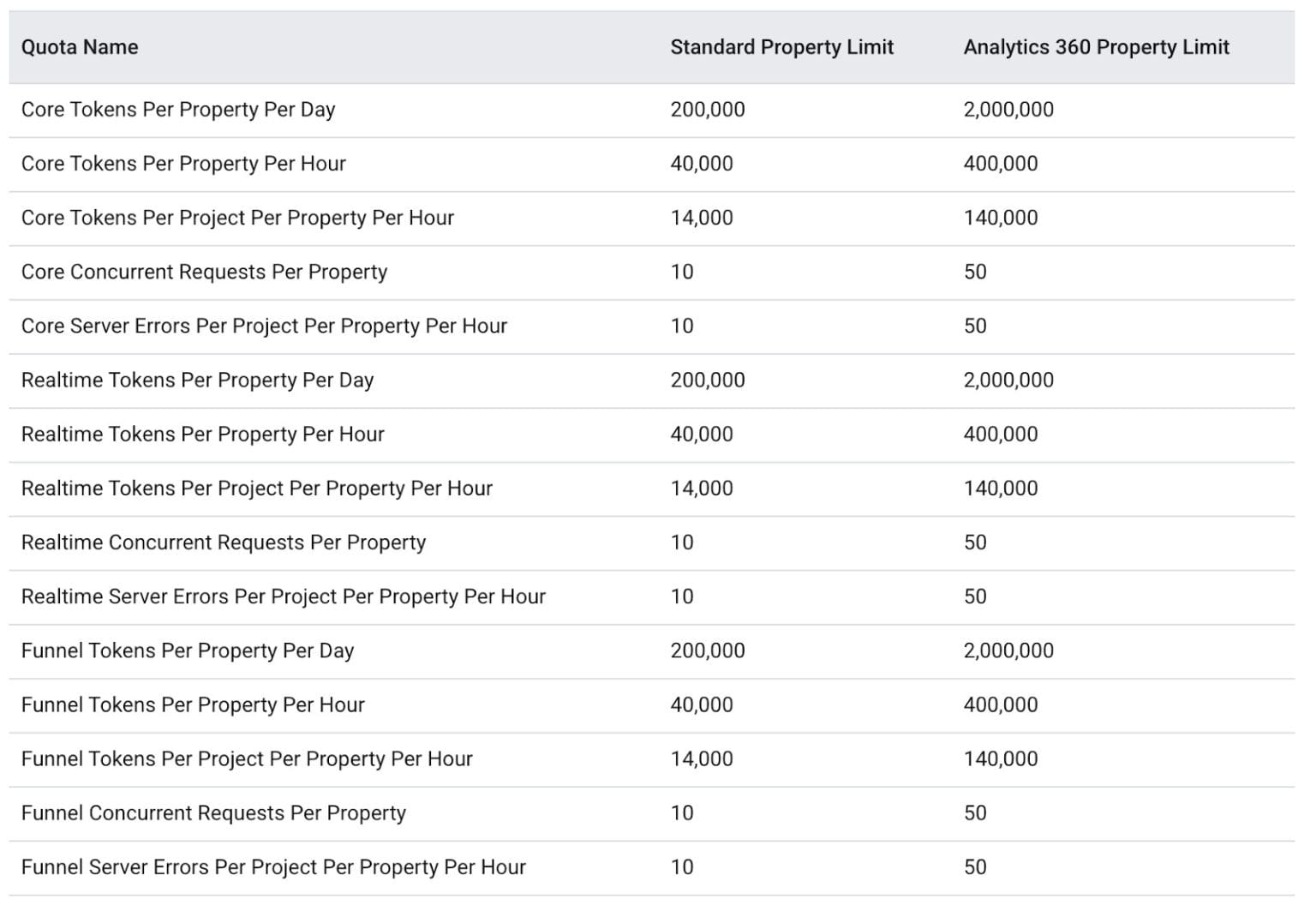
Task: Click Funnel Concurrent Requests Per Property
Action: point(213,813)
